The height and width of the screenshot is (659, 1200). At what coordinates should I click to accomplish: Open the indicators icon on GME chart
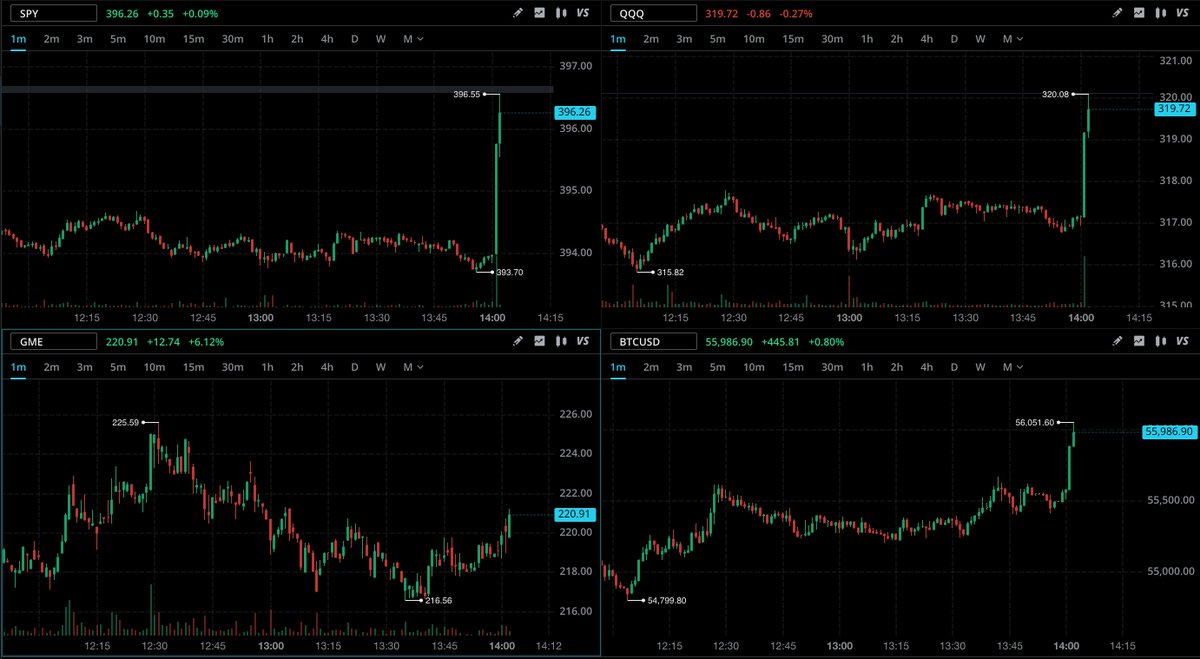[x=540, y=341]
